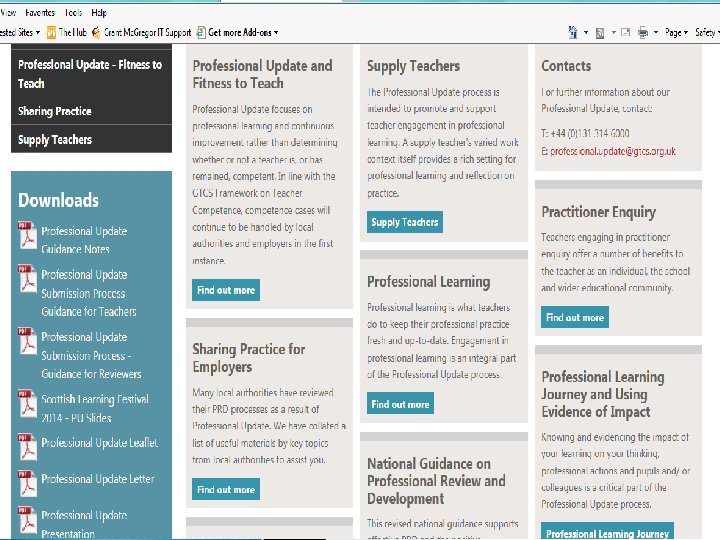This screenshot has width=720, height=540.
Task: Expand Print dropdown arrow
Action: pyautogui.click(x=656, y=33)
